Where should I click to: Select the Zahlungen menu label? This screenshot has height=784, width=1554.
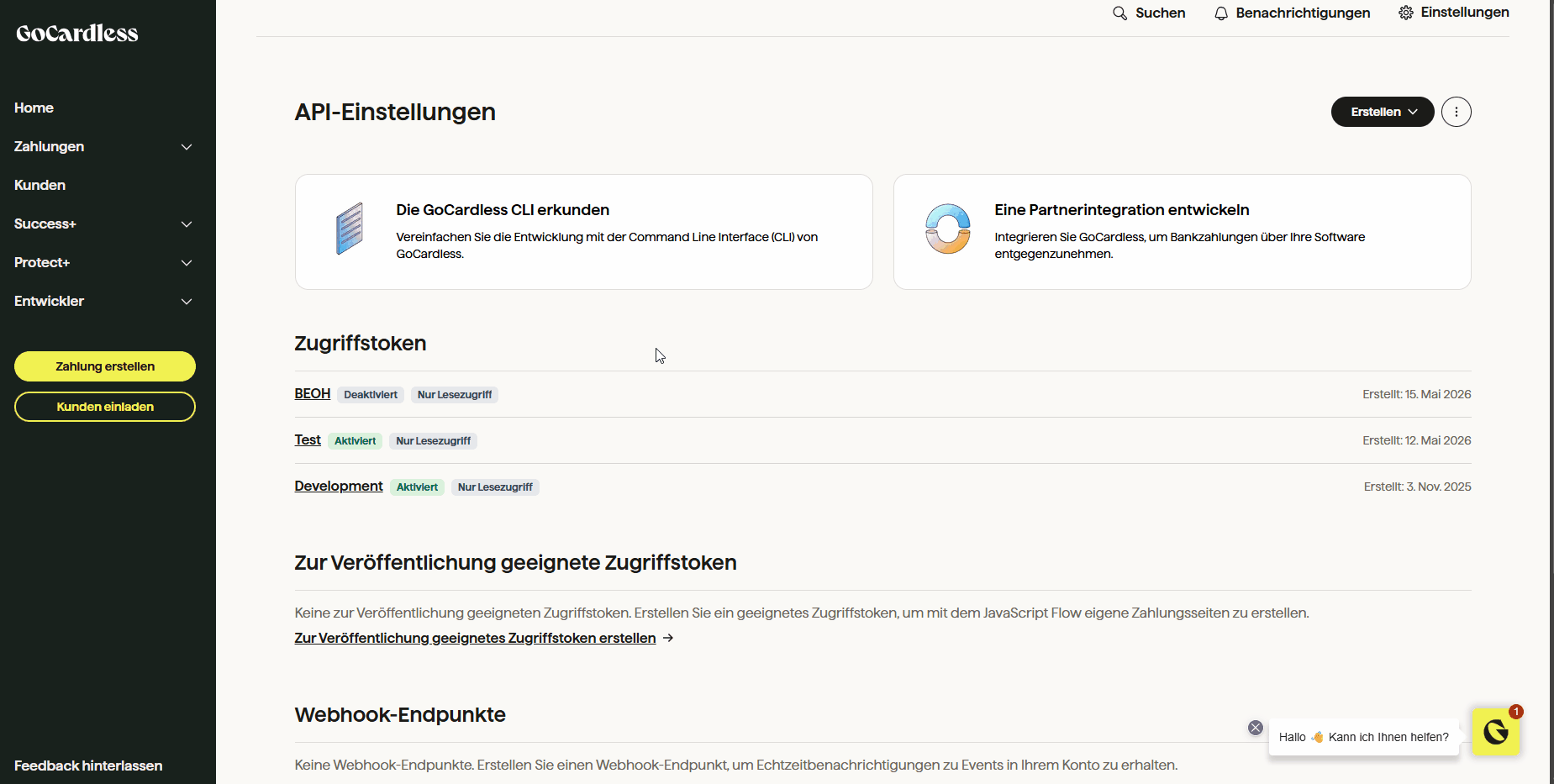[49, 146]
